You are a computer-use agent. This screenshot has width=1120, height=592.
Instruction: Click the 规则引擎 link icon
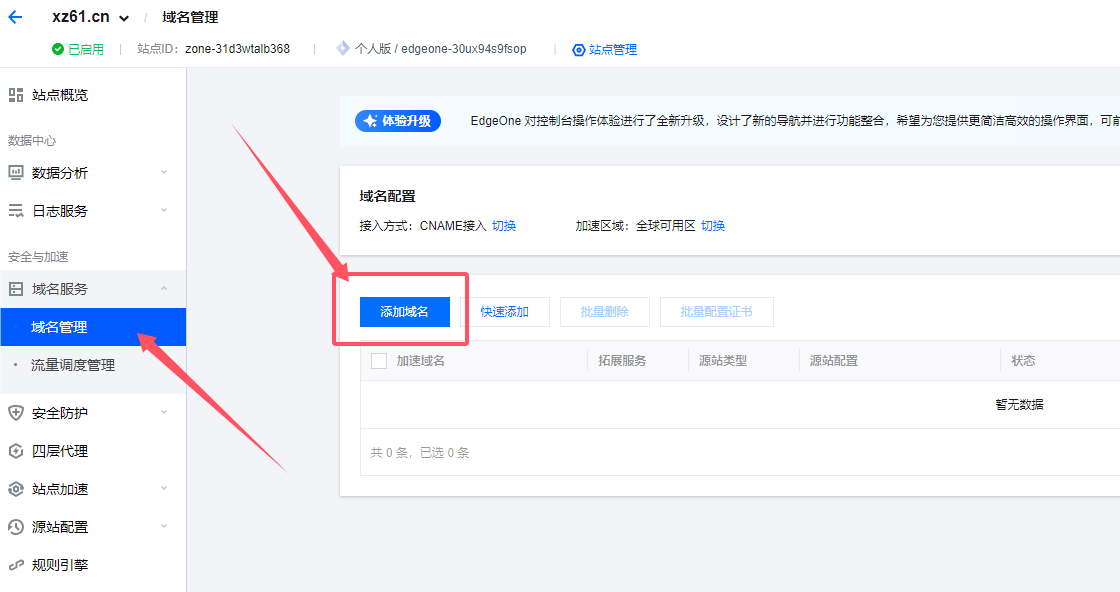tap(16, 565)
